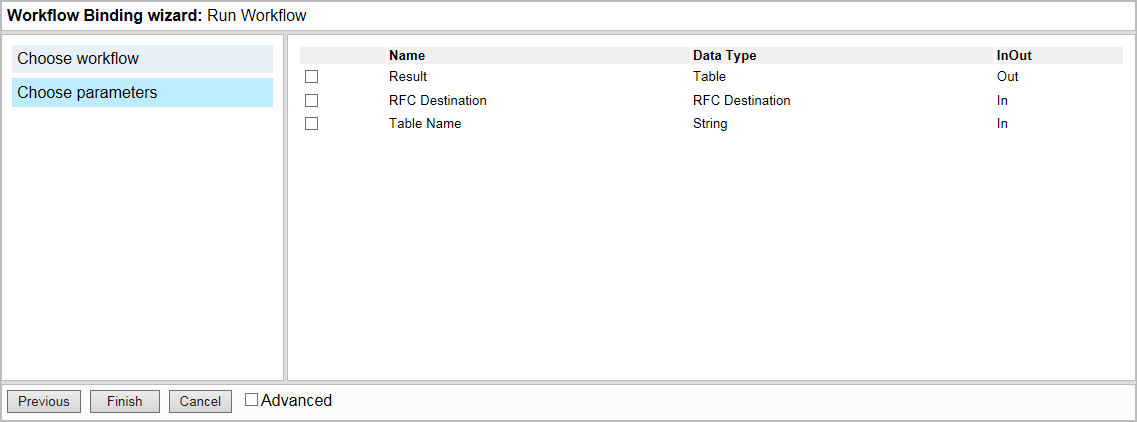Click the String data type cell

[x=710, y=124]
